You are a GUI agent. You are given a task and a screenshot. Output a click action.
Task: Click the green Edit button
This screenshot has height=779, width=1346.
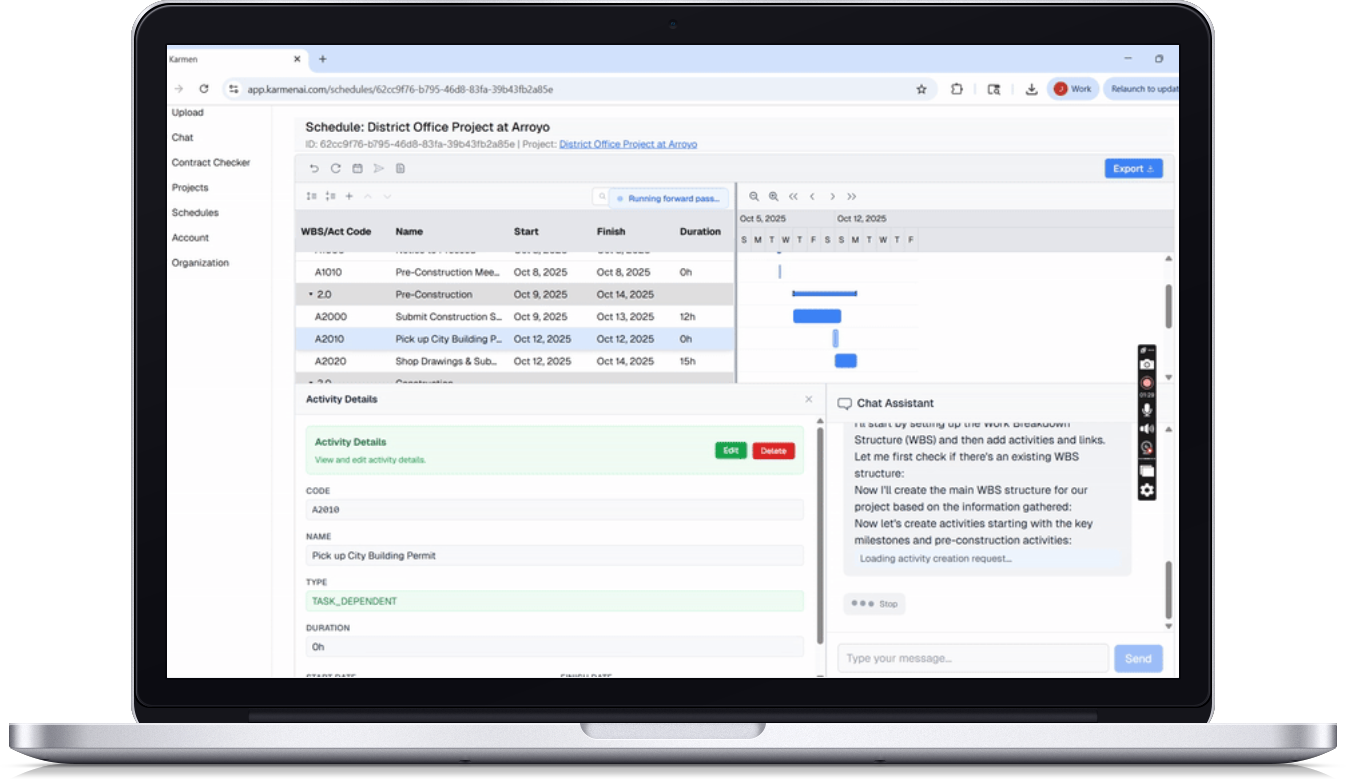coord(731,451)
